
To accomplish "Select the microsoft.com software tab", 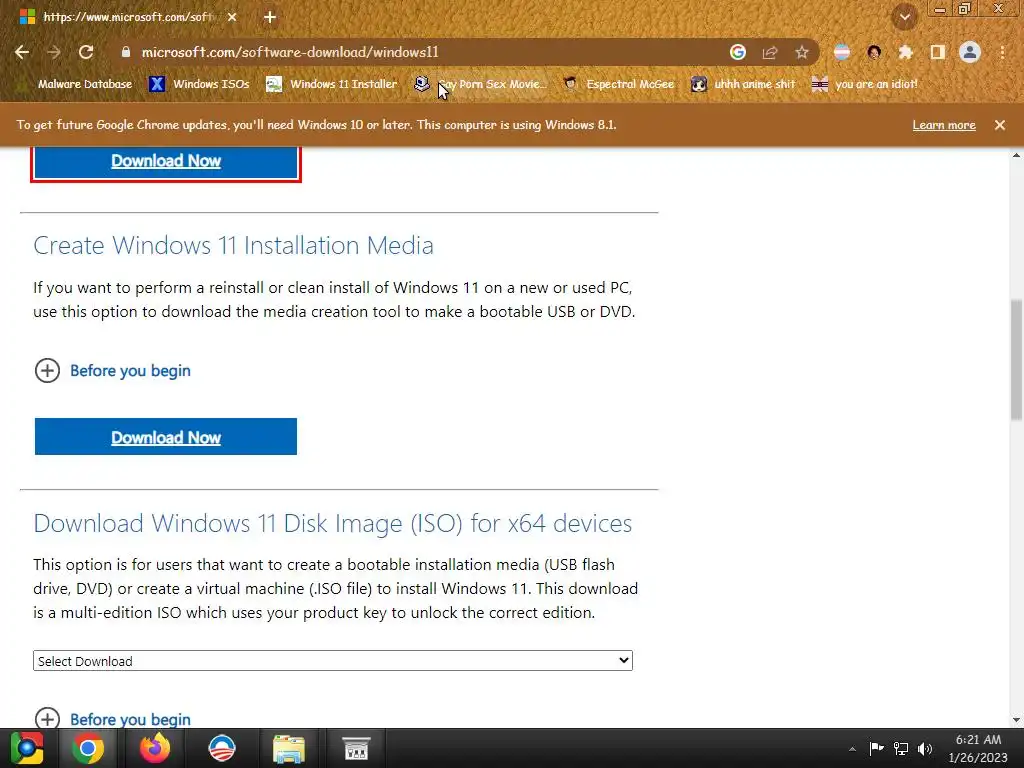I will (127, 17).
